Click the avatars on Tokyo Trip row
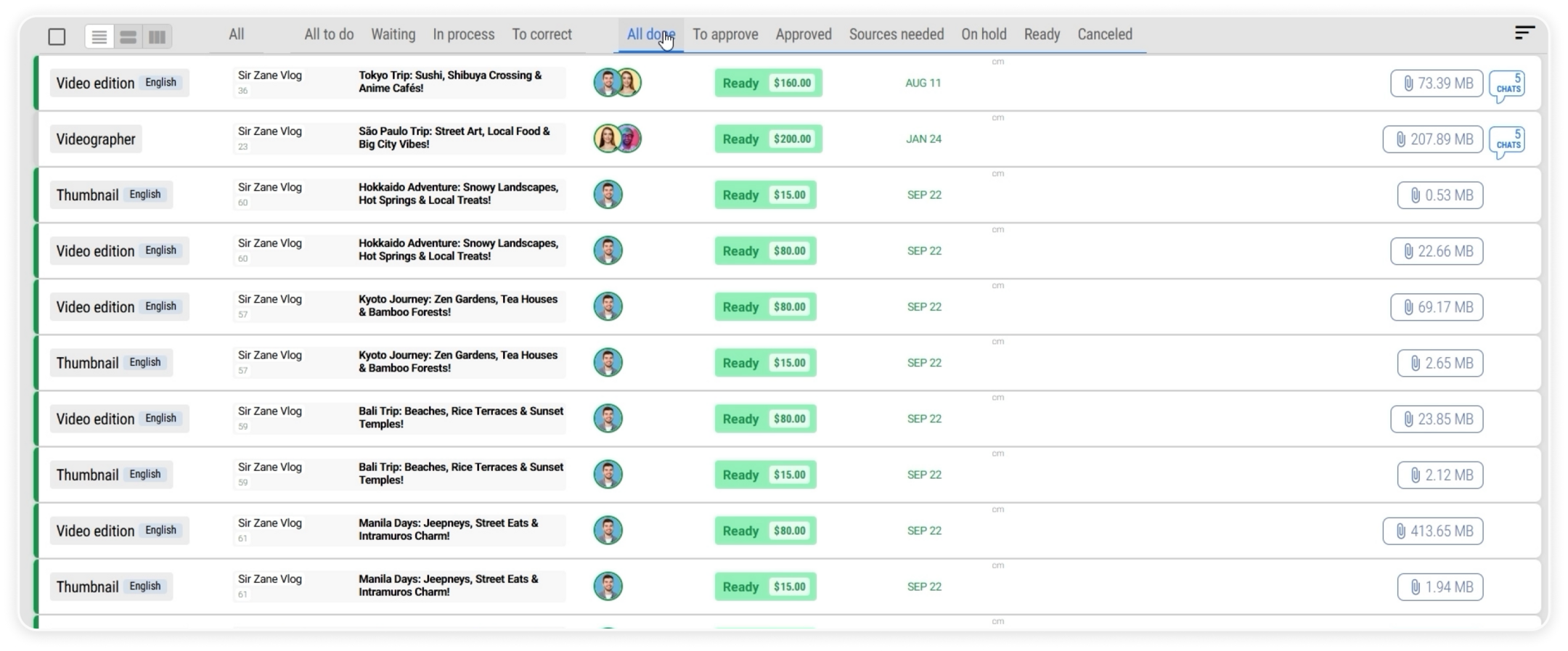 [617, 83]
